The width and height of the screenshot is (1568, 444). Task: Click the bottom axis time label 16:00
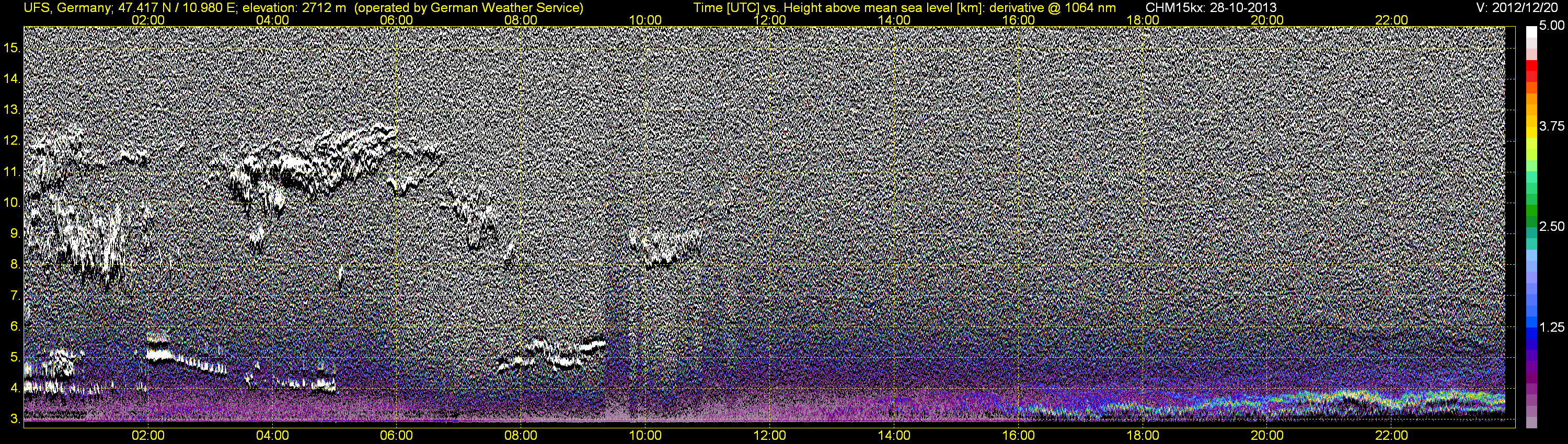click(1018, 436)
